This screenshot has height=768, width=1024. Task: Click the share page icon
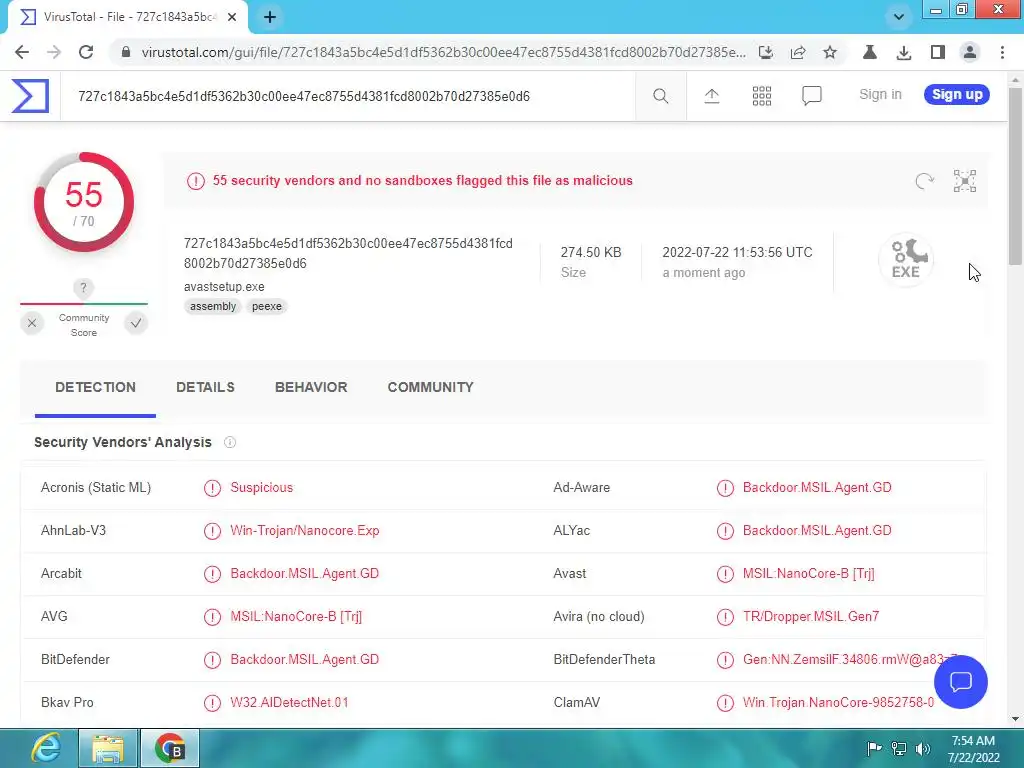click(x=798, y=52)
